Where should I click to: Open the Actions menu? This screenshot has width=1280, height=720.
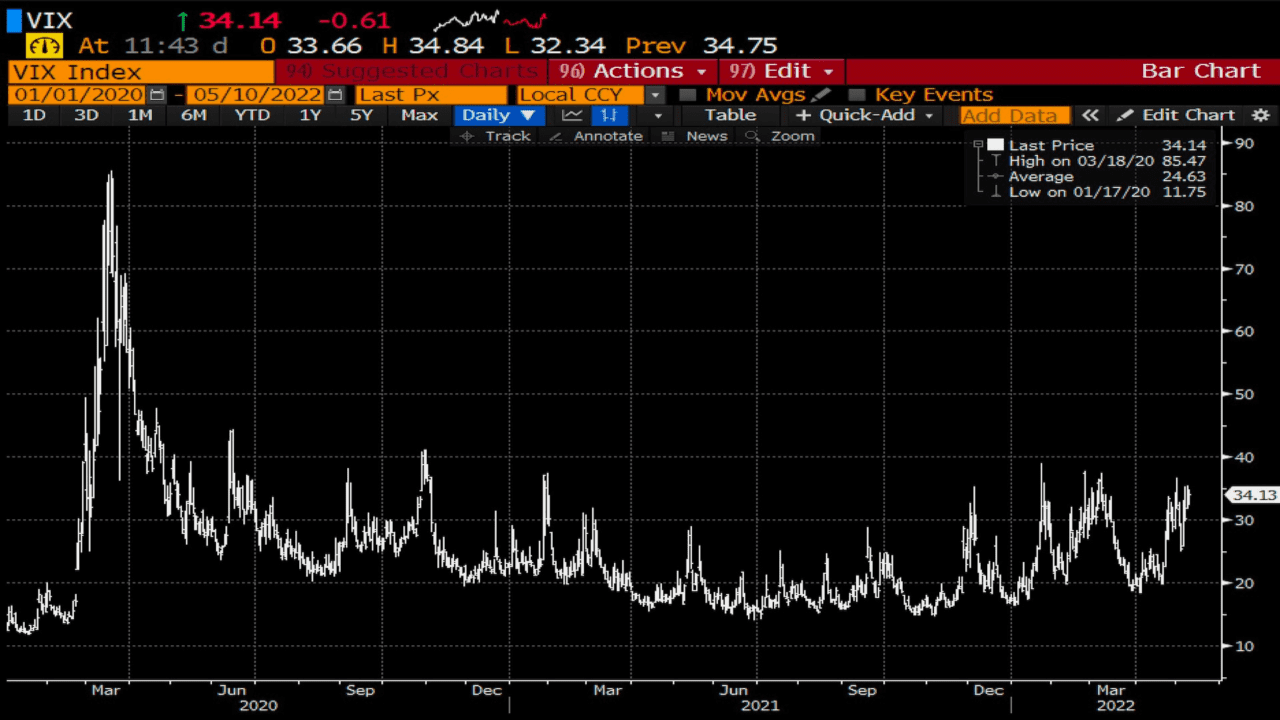pos(638,71)
